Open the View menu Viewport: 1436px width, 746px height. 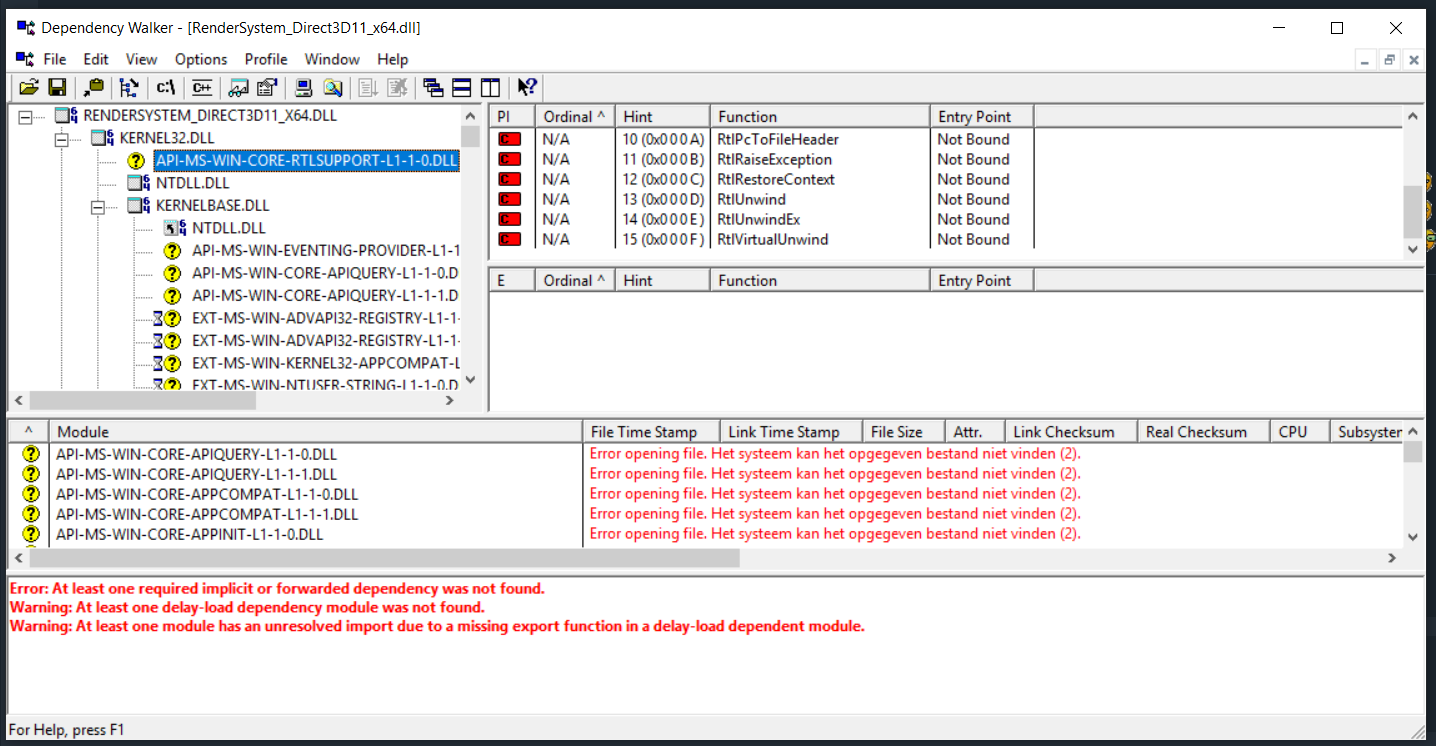point(142,59)
